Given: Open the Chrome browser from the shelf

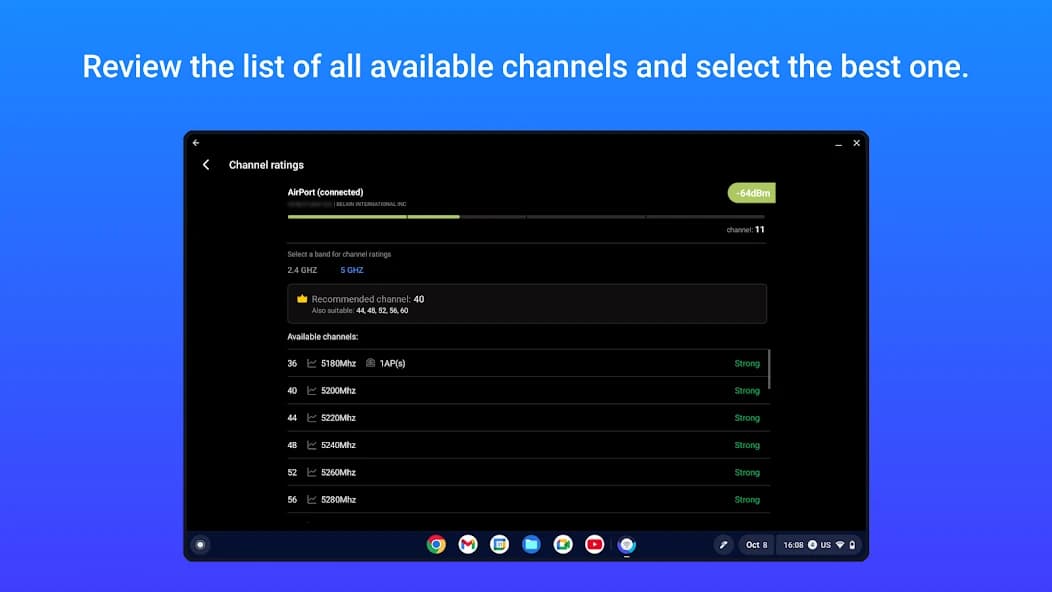Looking at the screenshot, I should (x=436, y=545).
